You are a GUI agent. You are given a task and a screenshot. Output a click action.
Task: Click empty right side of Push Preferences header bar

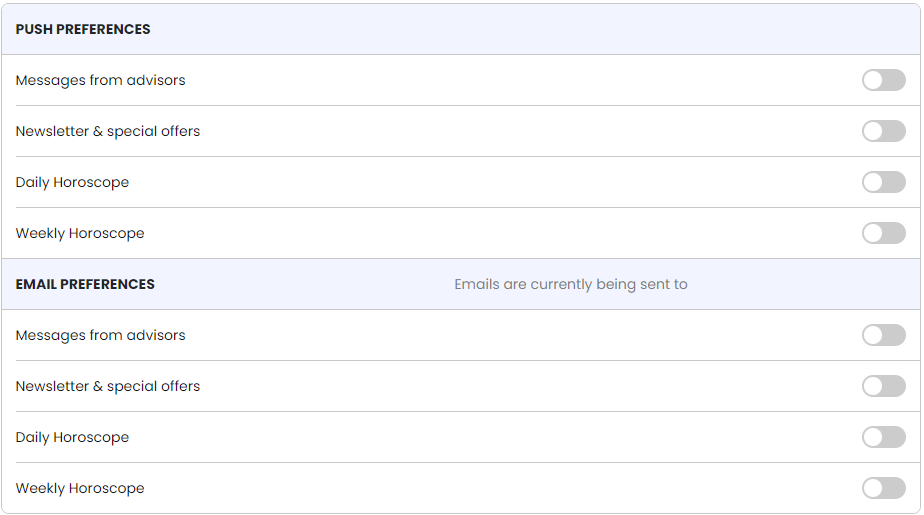click(x=648, y=29)
